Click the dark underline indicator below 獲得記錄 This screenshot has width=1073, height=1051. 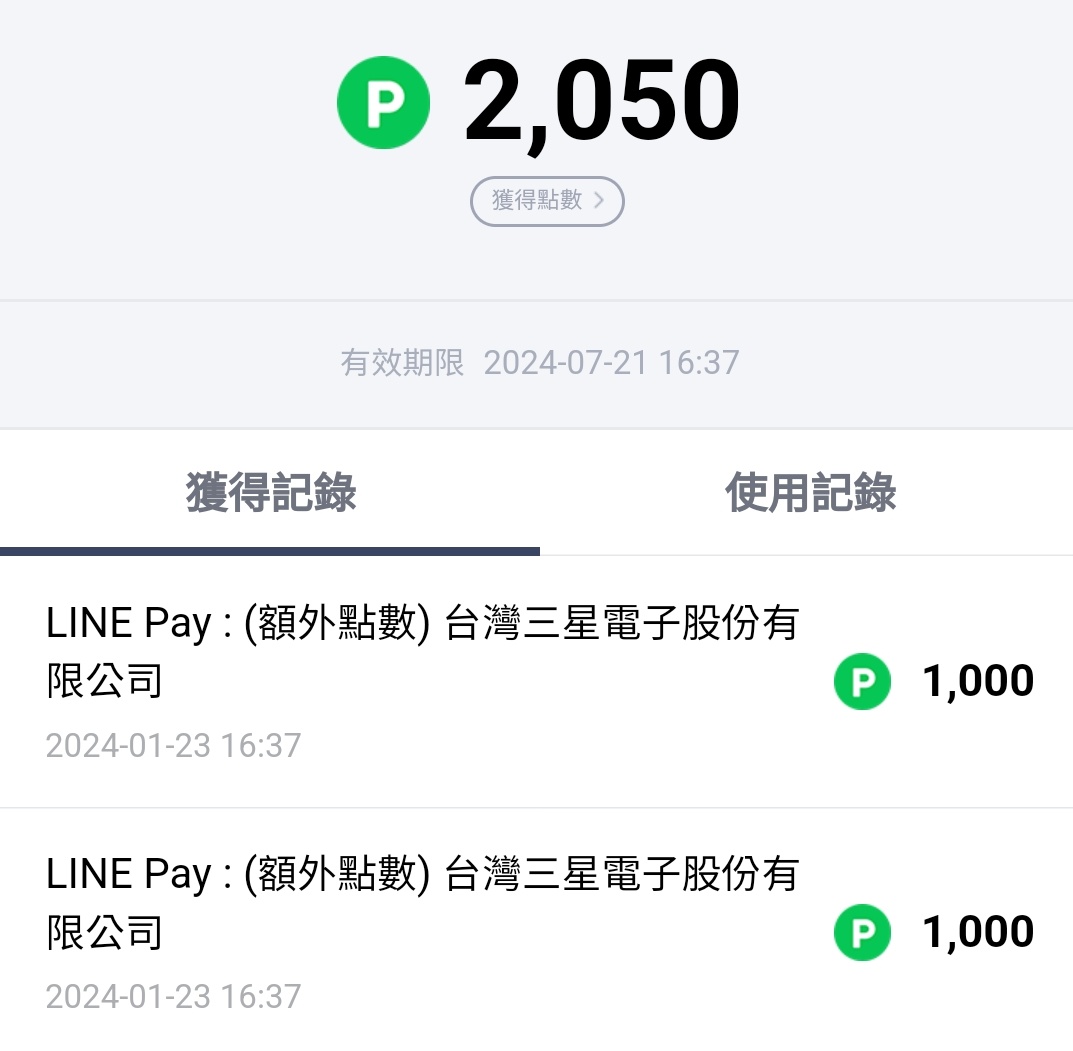coord(270,551)
